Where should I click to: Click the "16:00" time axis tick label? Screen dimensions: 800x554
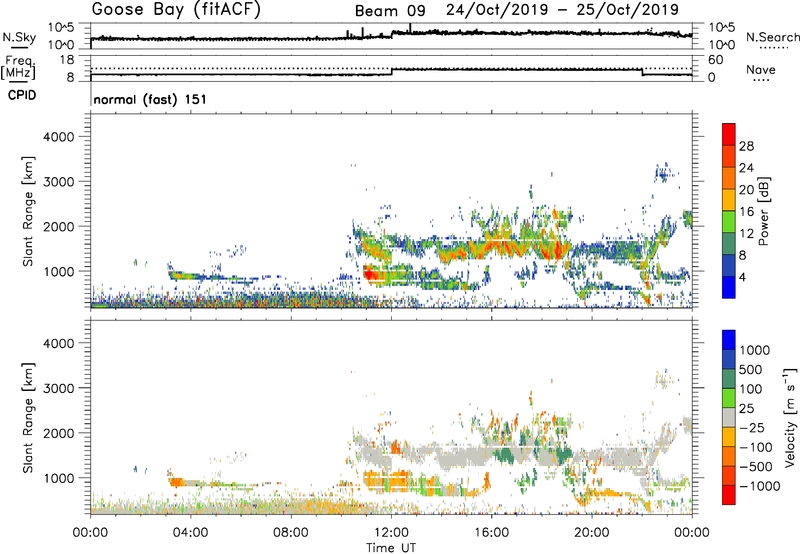(x=491, y=533)
